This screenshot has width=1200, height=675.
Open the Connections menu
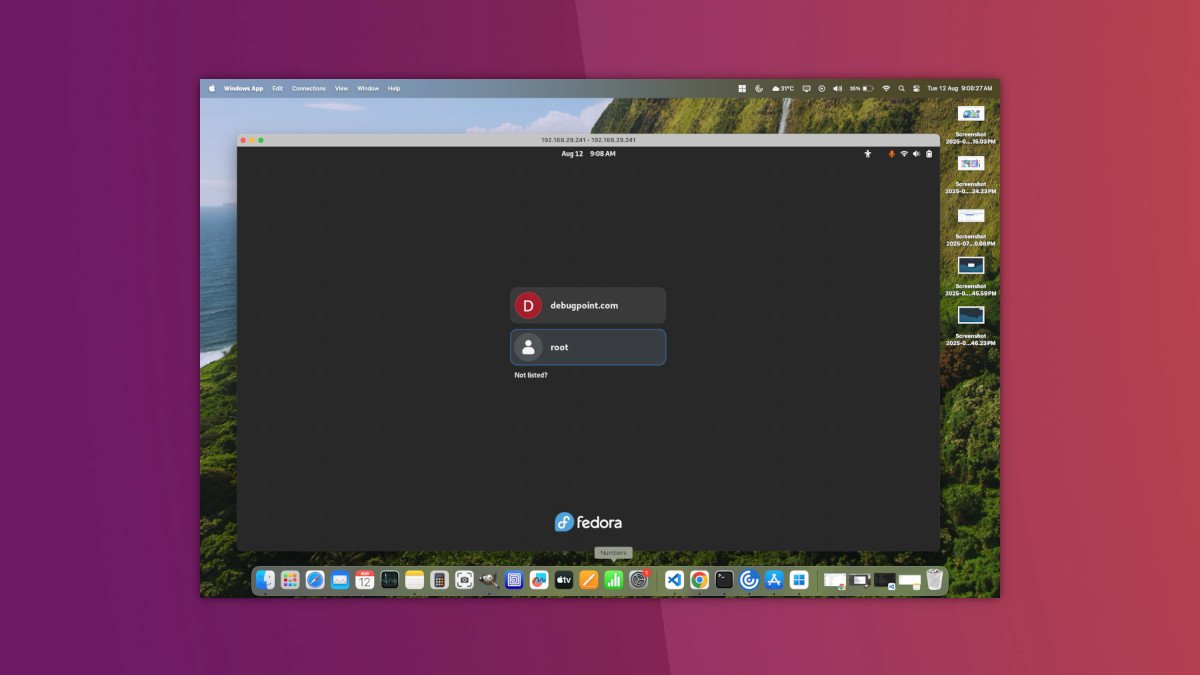[308, 88]
